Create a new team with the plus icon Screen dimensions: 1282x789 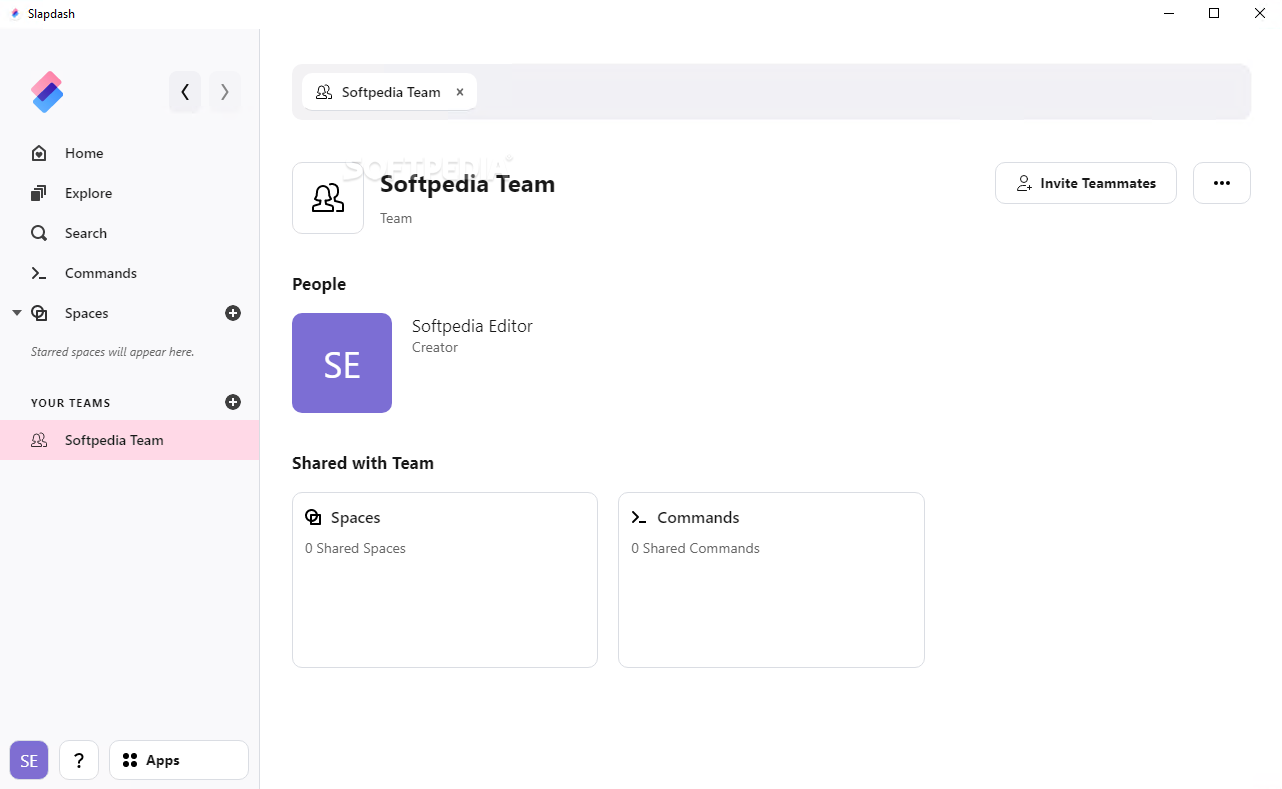tap(233, 402)
